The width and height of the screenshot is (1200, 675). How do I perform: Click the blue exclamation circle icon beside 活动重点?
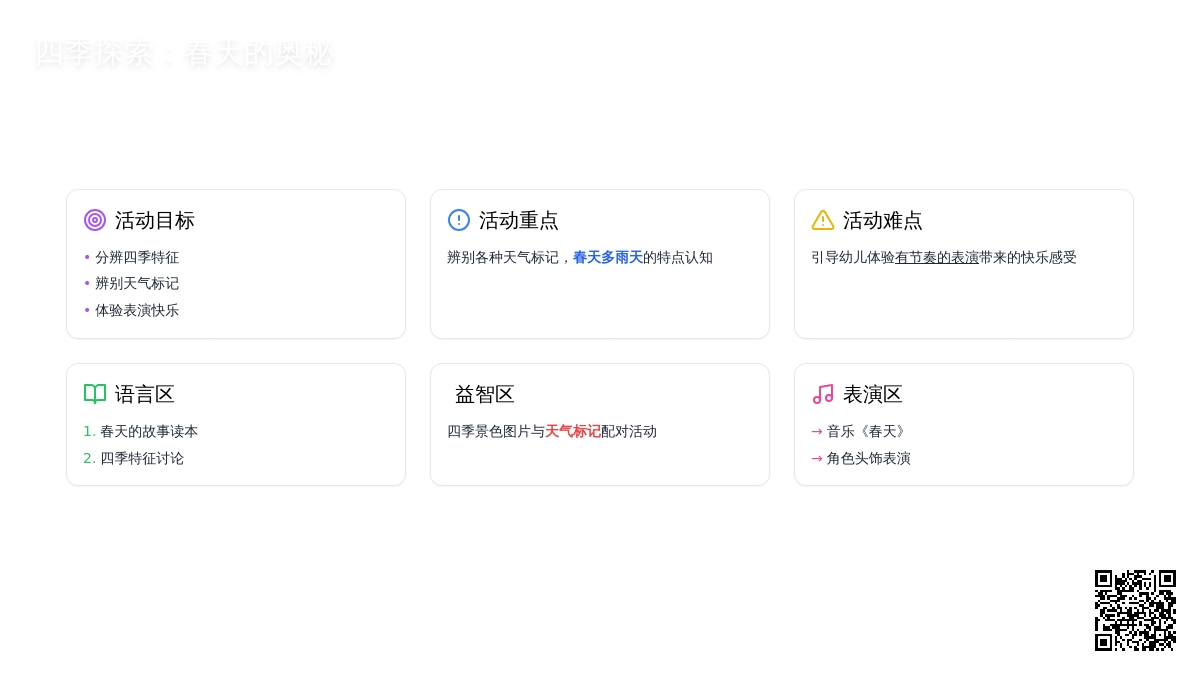459,220
